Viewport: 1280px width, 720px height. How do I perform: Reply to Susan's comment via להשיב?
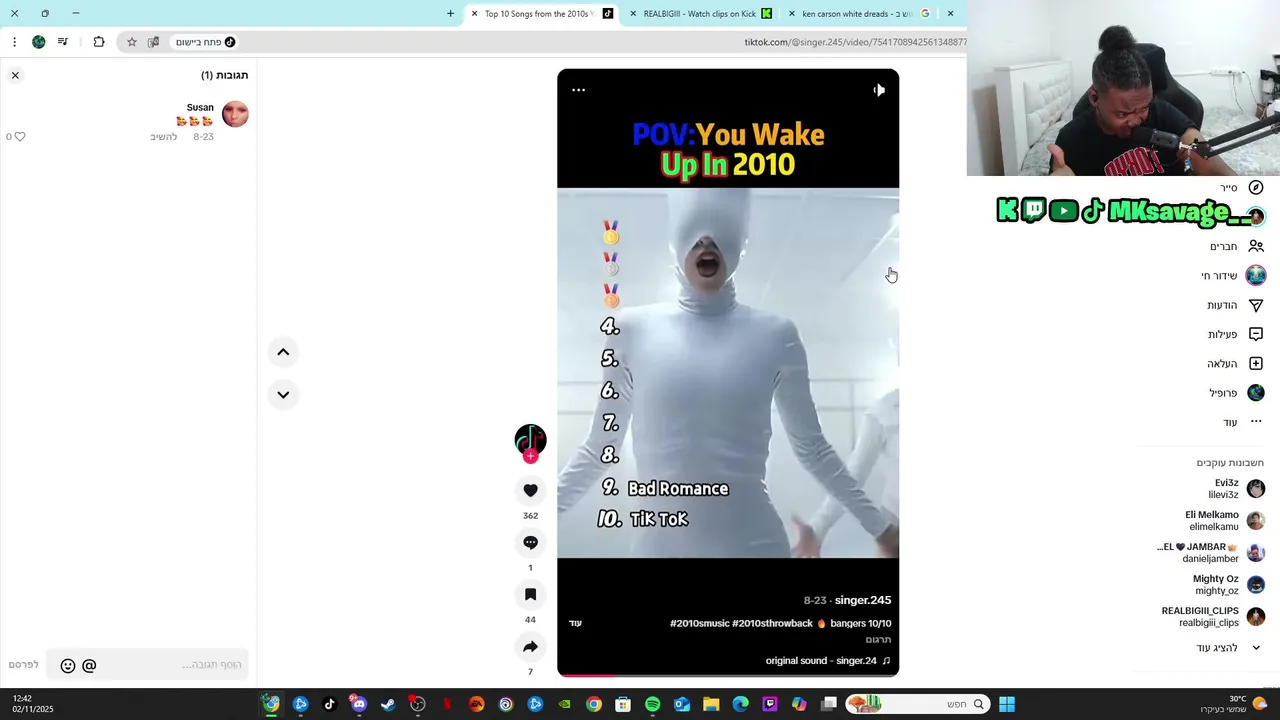pos(163,137)
